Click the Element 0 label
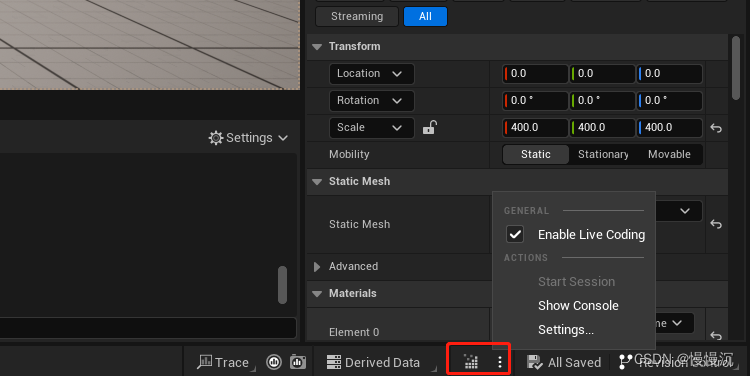The image size is (750, 376). coord(354,332)
